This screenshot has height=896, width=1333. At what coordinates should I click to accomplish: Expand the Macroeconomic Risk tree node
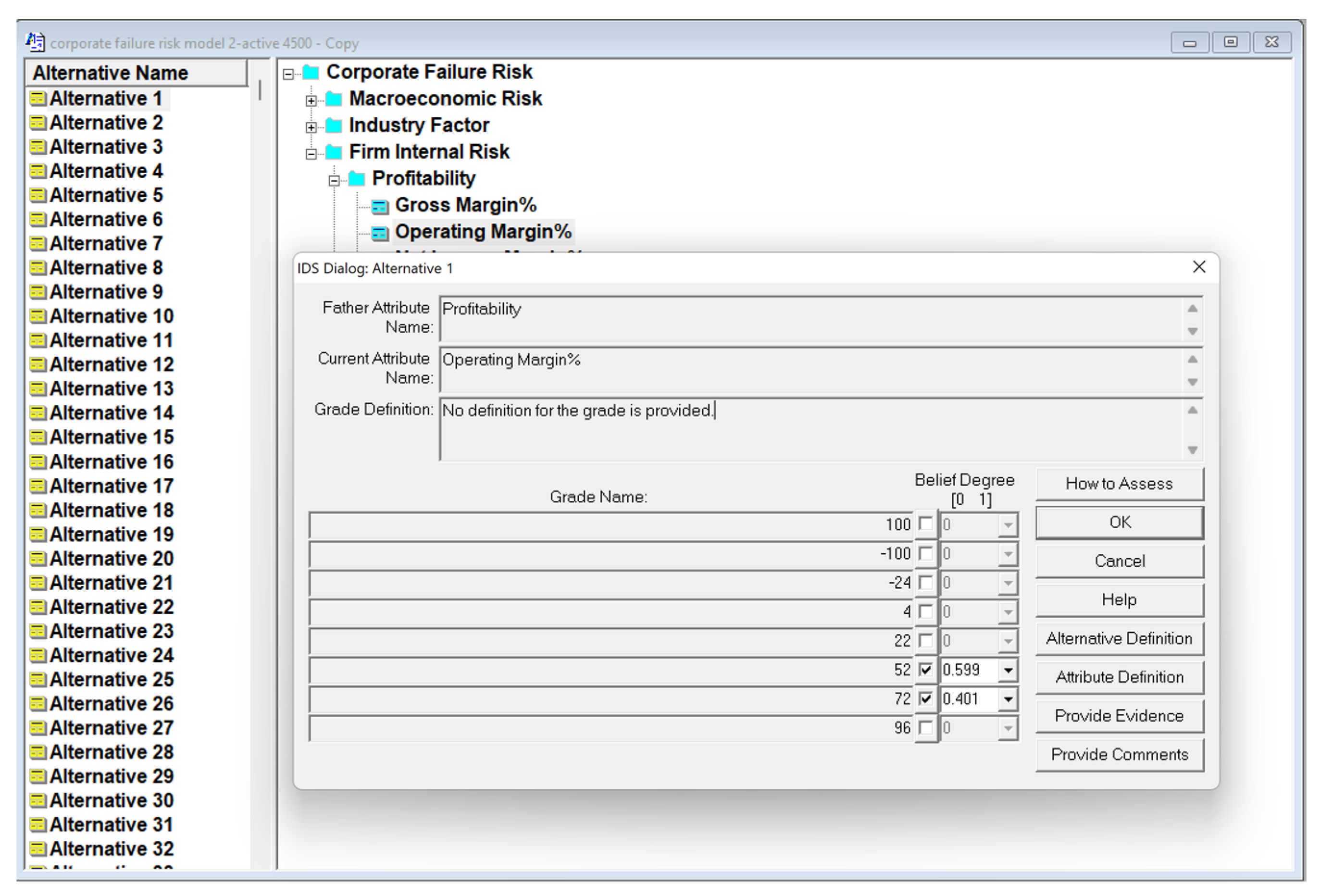[x=311, y=101]
